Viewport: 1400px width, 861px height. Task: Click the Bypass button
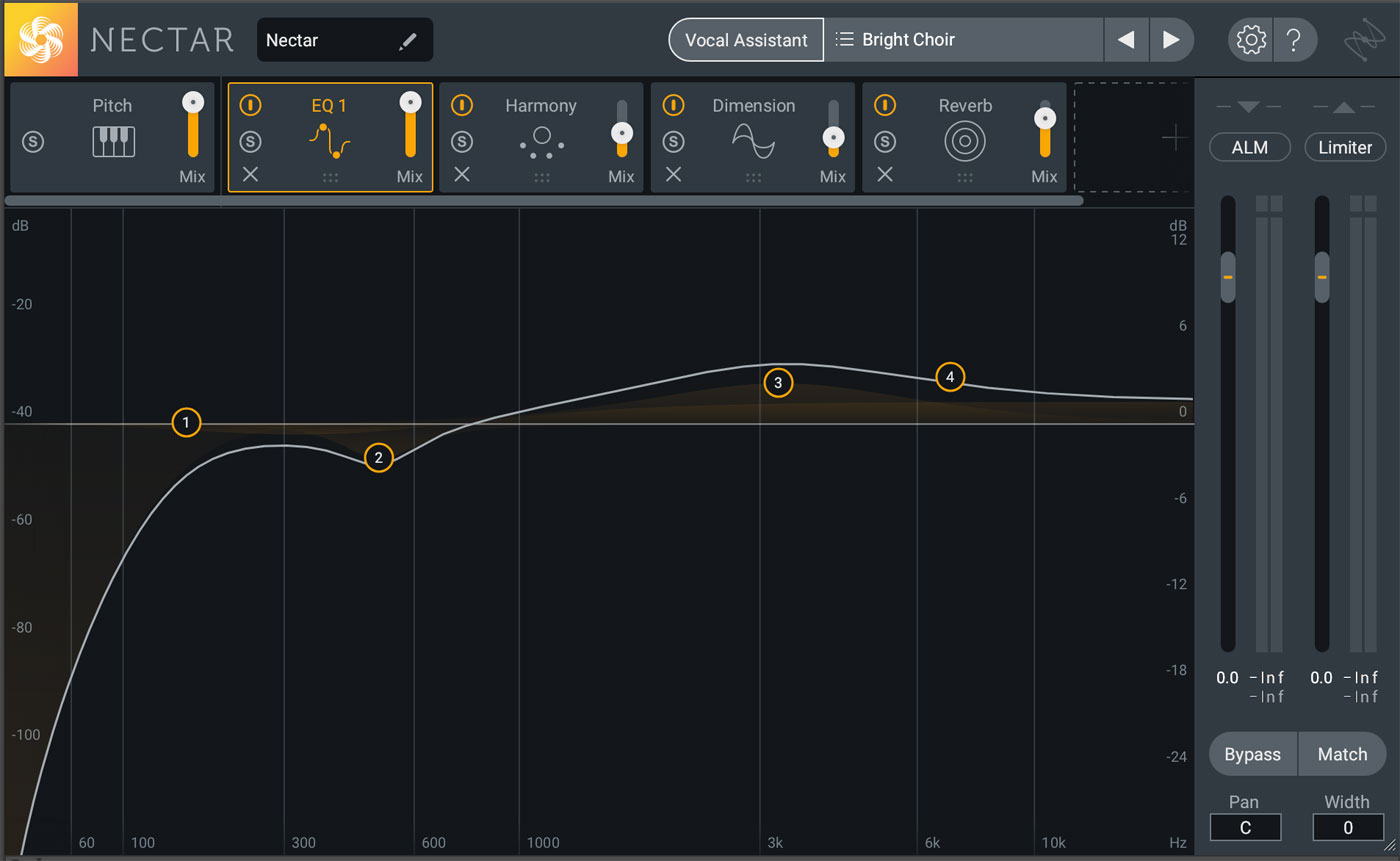1253,754
